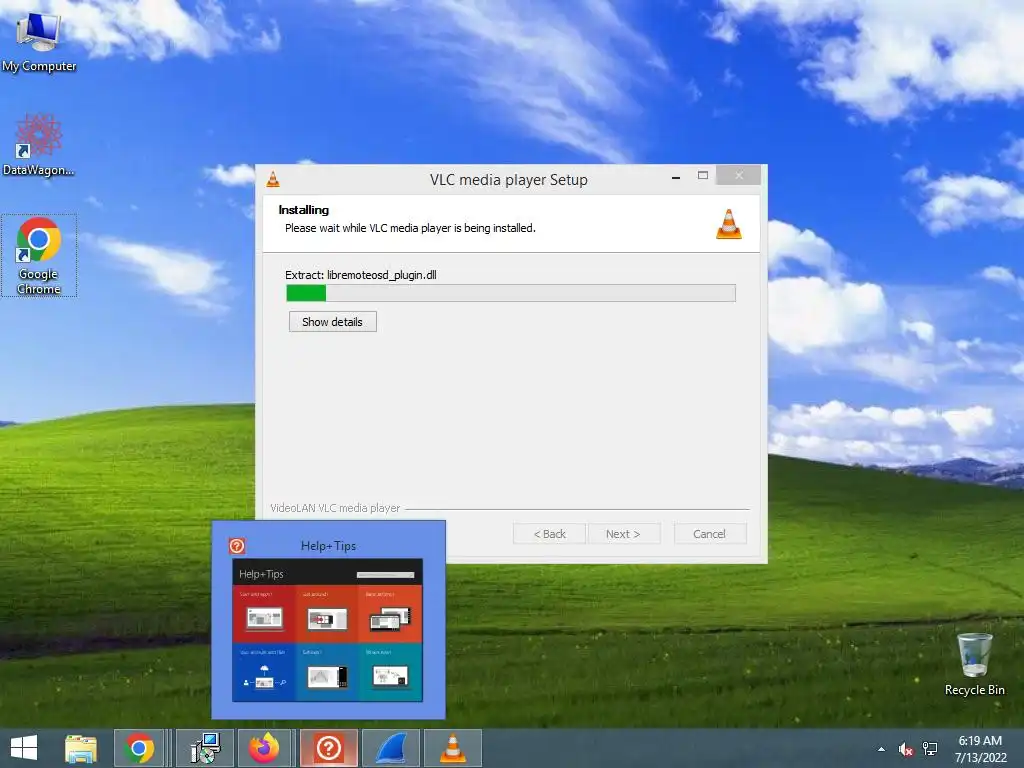The height and width of the screenshot is (768, 1024).
Task: Click Show details in VLC Setup
Action: 332,322
